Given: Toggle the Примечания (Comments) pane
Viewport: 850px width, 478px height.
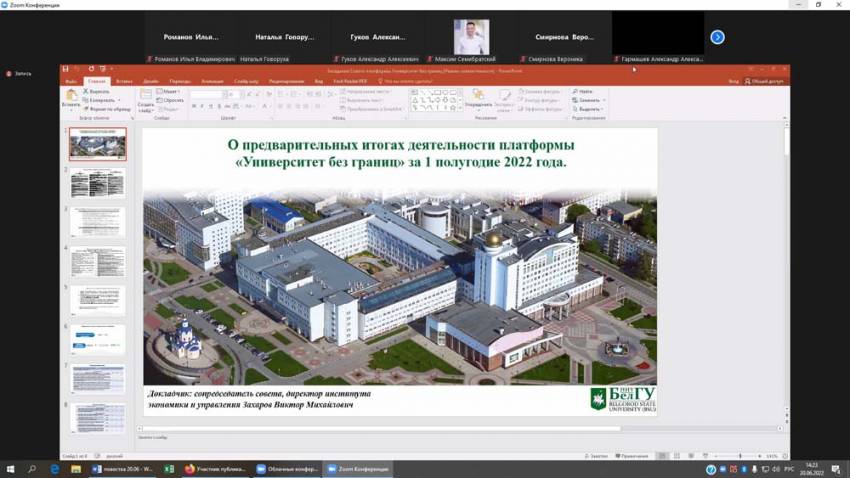Looking at the screenshot, I should click(x=632, y=456).
